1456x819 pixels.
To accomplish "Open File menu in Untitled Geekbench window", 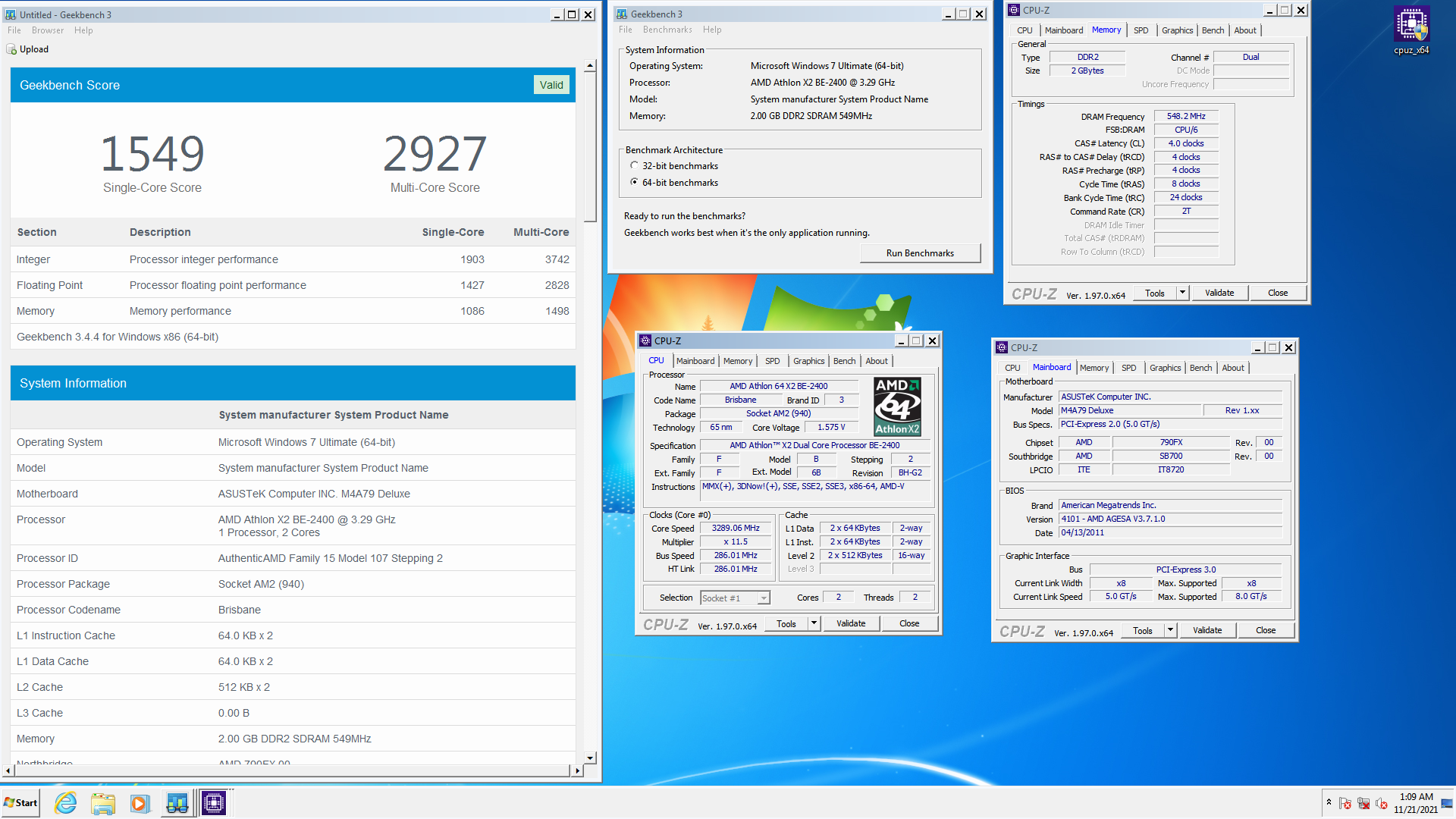I will pyautogui.click(x=14, y=30).
